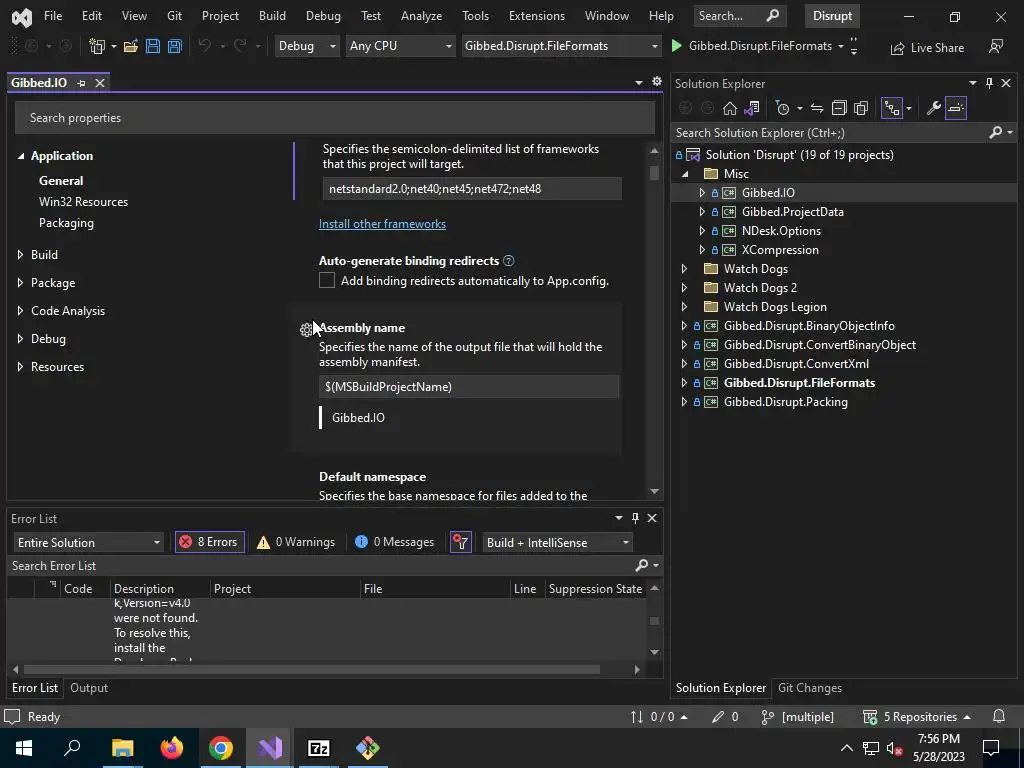
Task: Open Properties wrench icon in Solution Explorer
Action: pos(934,108)
